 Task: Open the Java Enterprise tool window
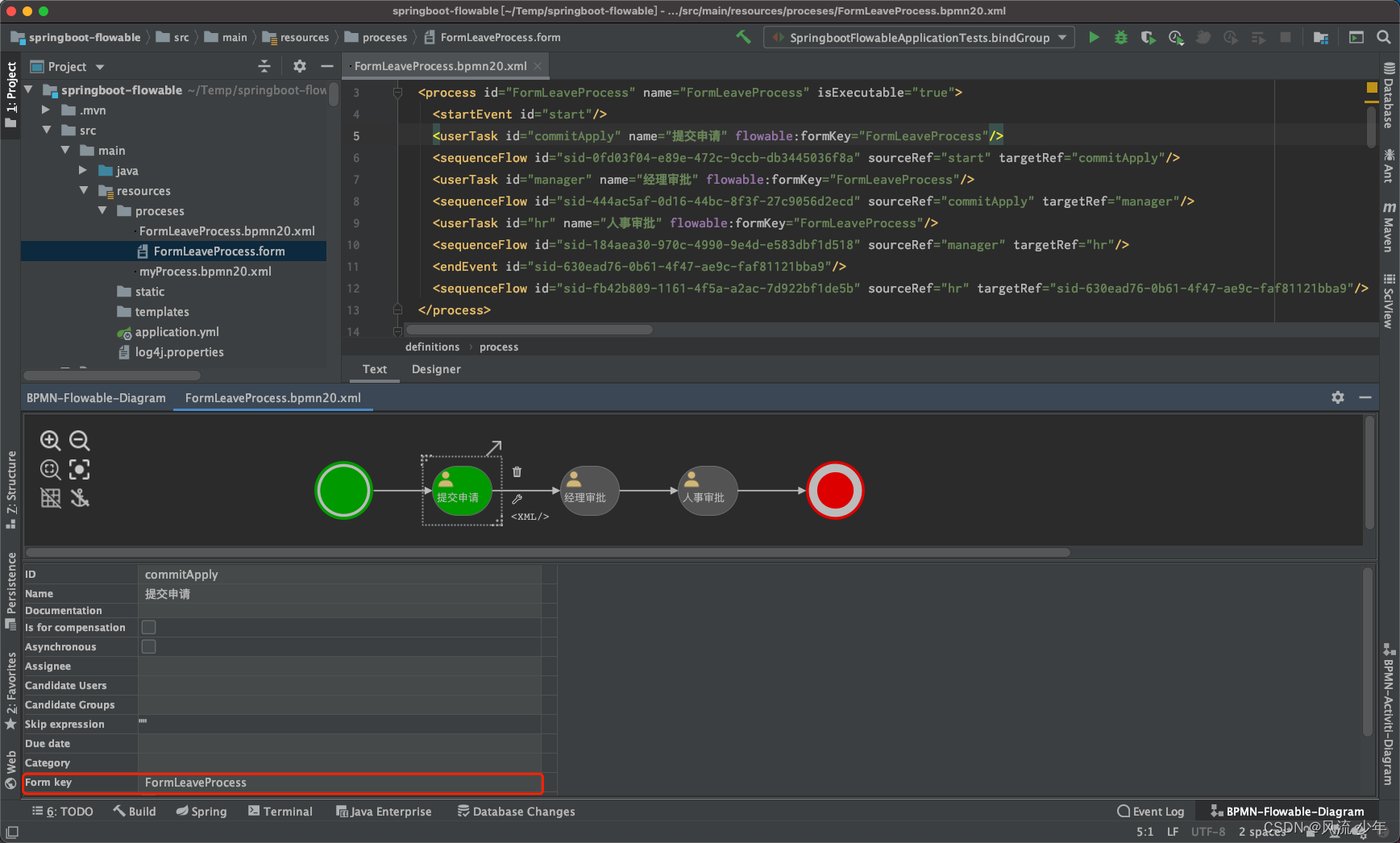click(x=384, y=812)
